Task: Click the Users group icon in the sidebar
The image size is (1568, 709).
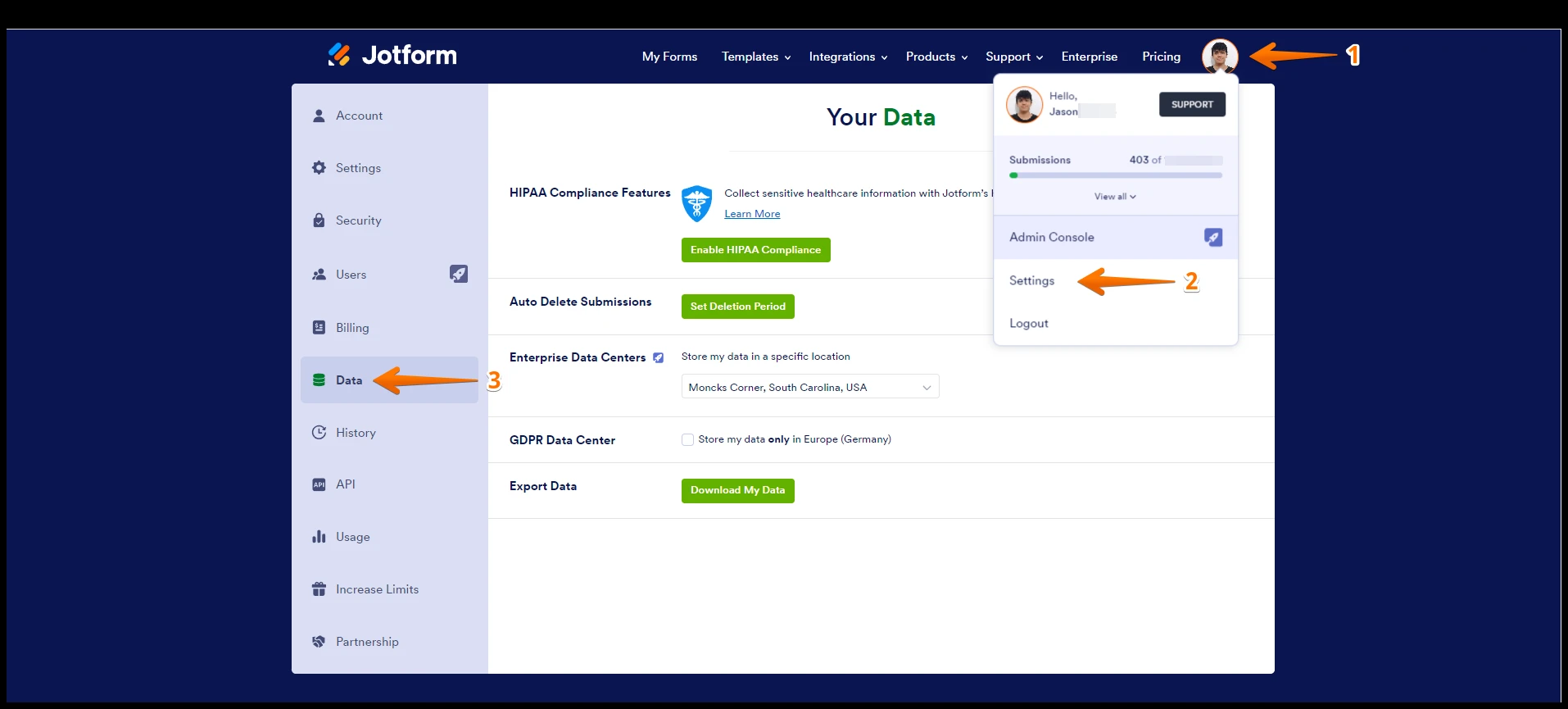Action: point(319,275)
